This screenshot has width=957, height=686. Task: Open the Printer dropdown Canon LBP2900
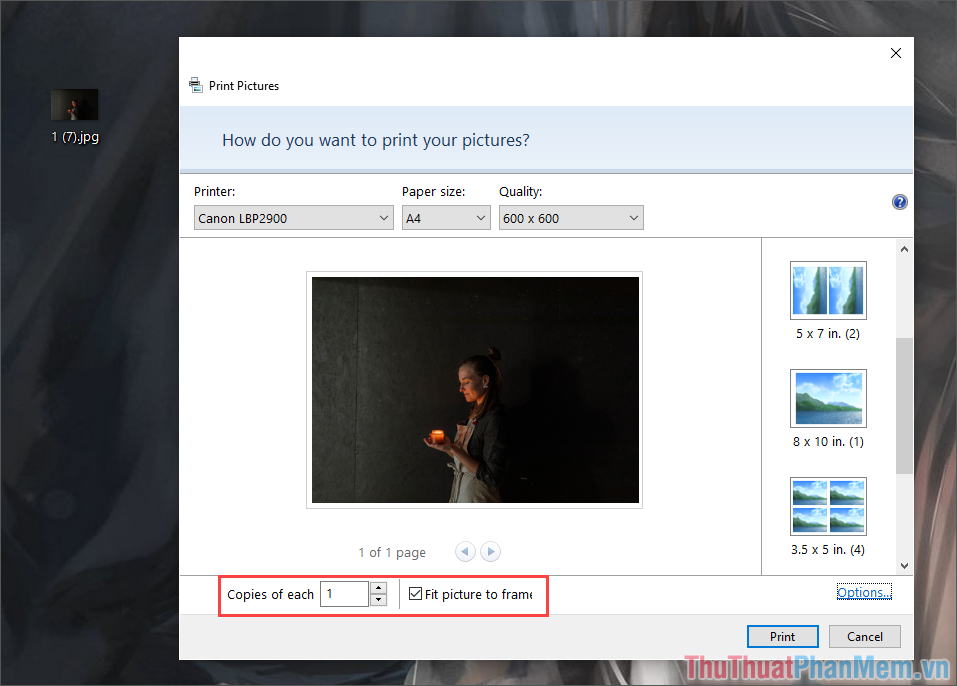294,218
